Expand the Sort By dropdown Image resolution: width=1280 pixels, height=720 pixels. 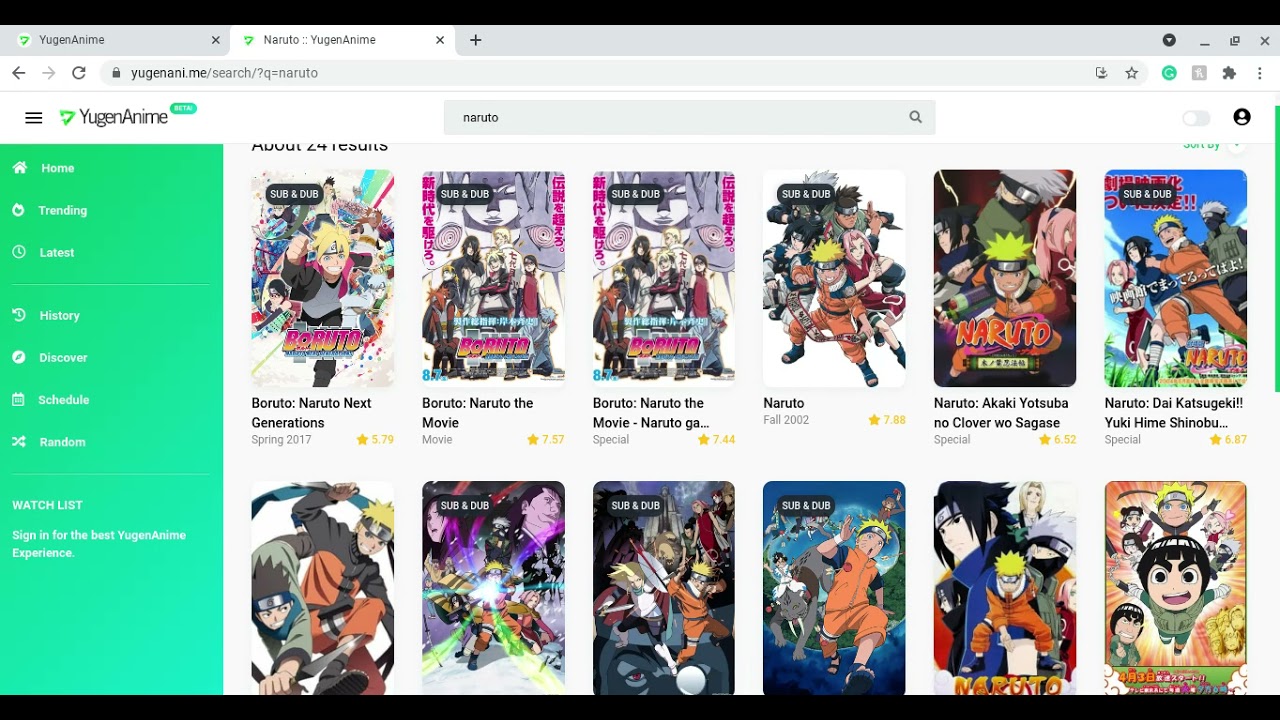point(1214,145)
